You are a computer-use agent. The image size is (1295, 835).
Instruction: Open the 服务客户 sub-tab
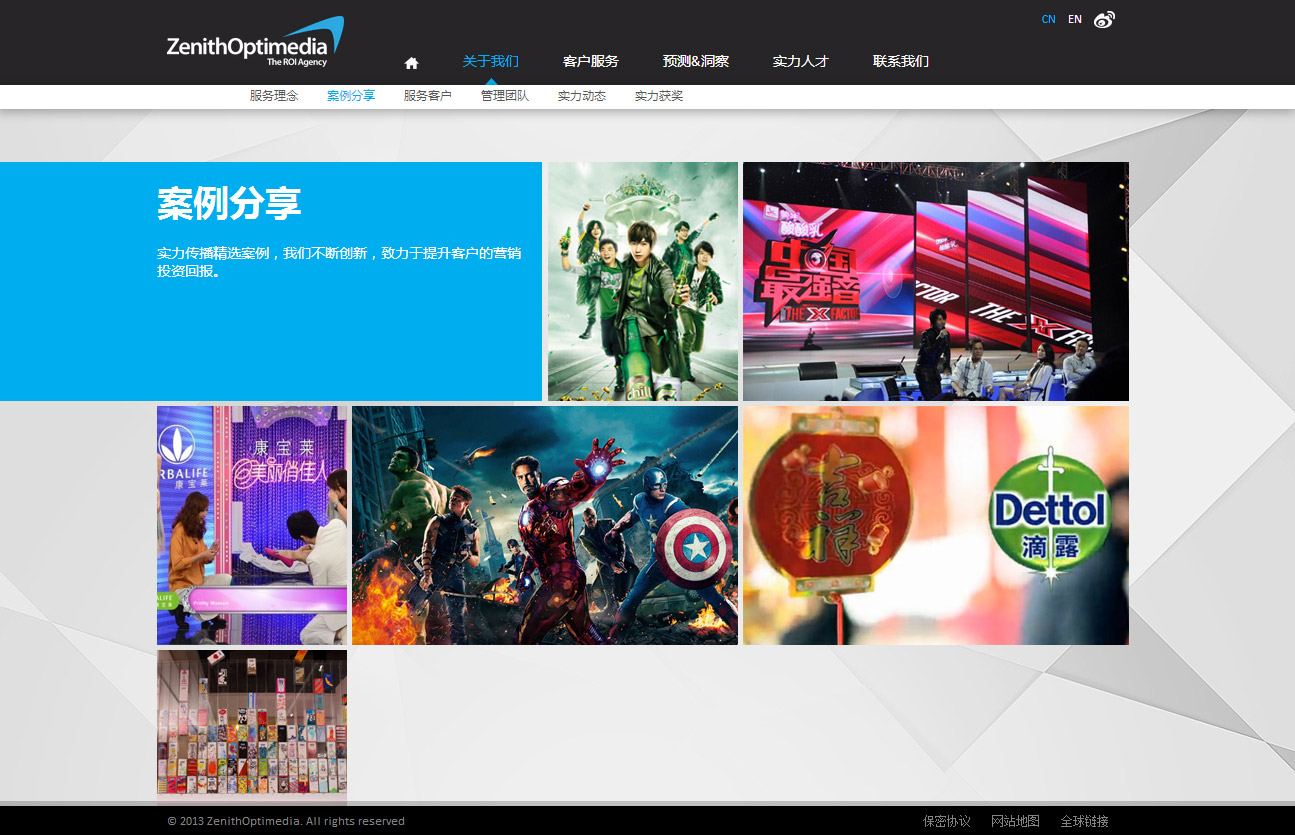pos(428,96)
